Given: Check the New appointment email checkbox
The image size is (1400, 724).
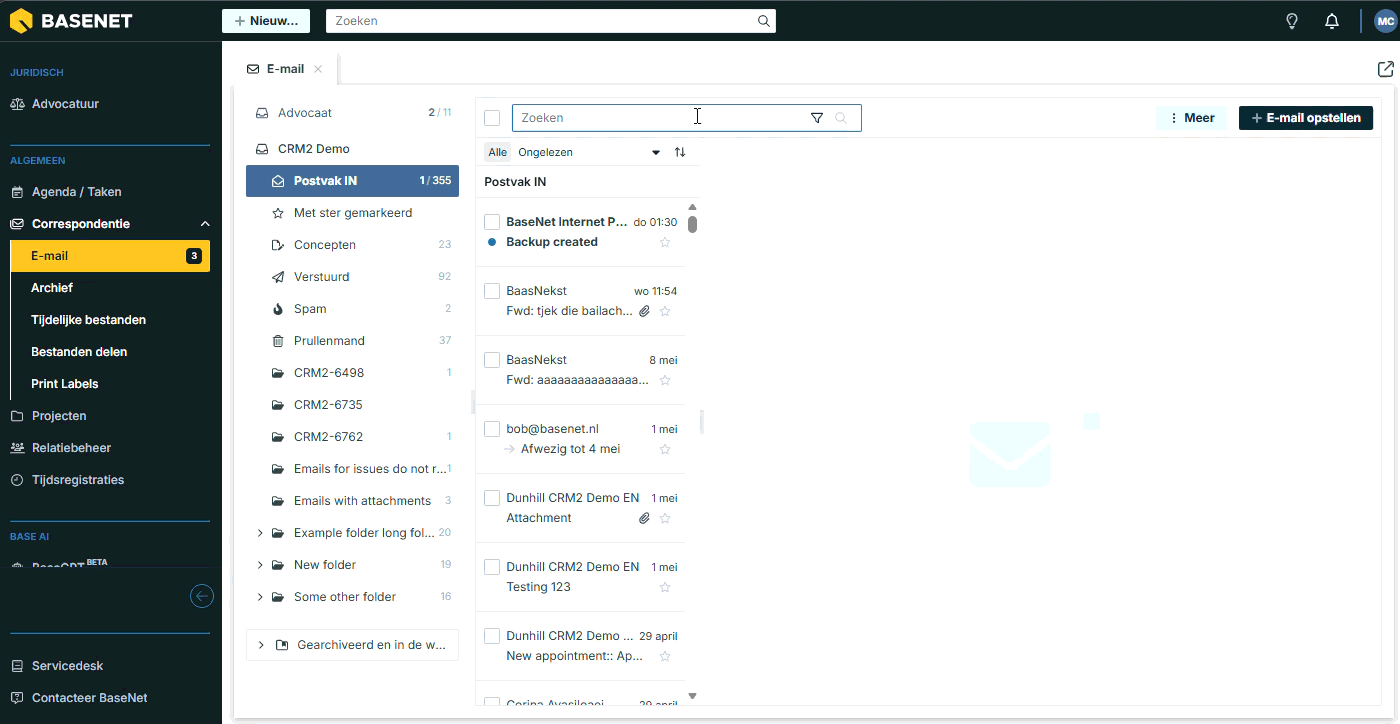Looking at the screenshot, I should click(492, 636).
